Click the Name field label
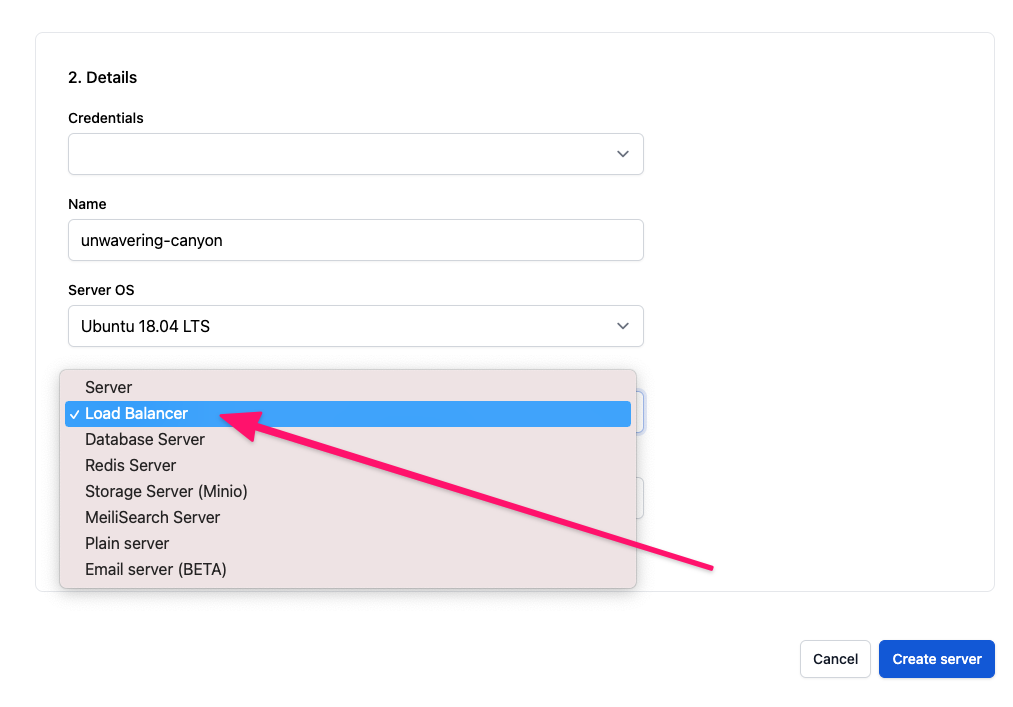Screen dimensions: 1013x707 (87, 204)
